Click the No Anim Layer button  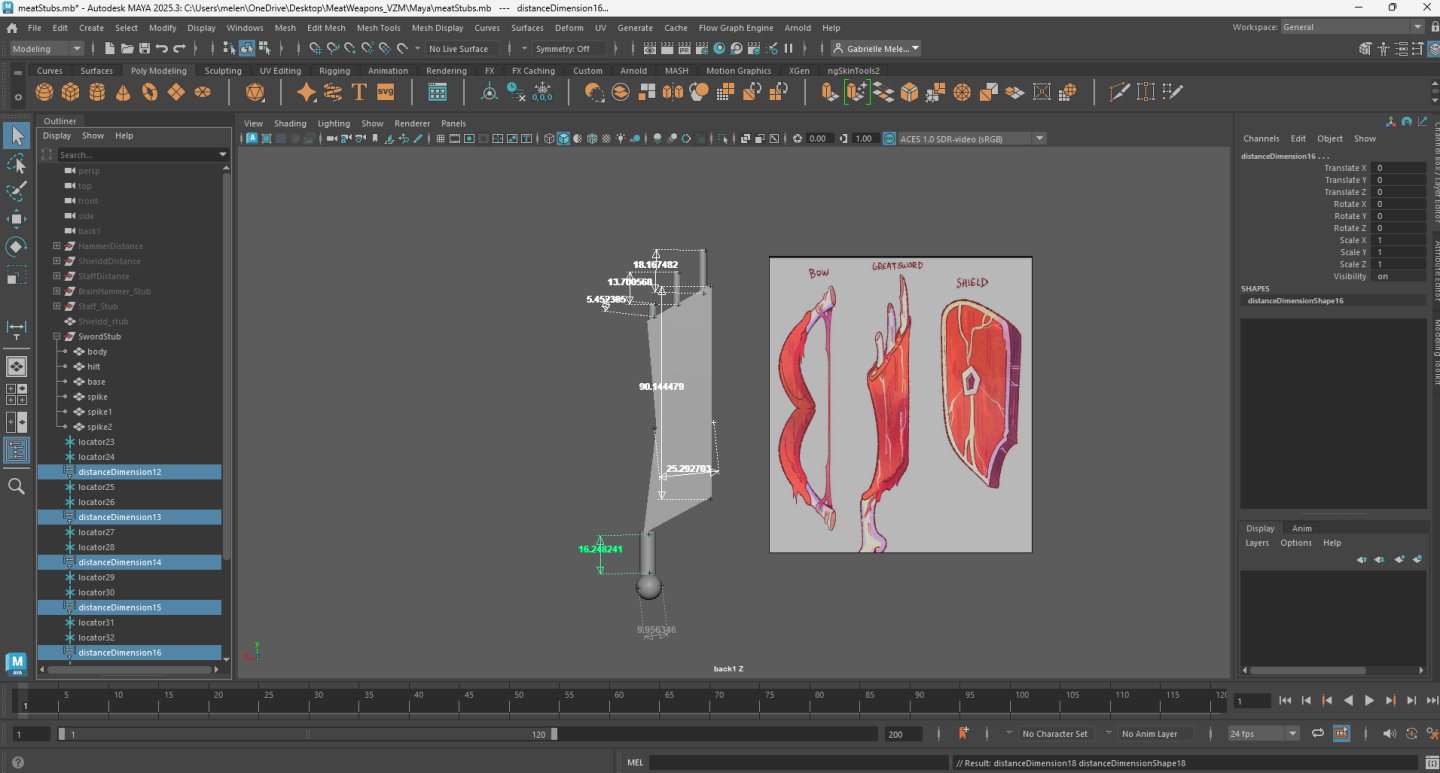click(1149, 733)
